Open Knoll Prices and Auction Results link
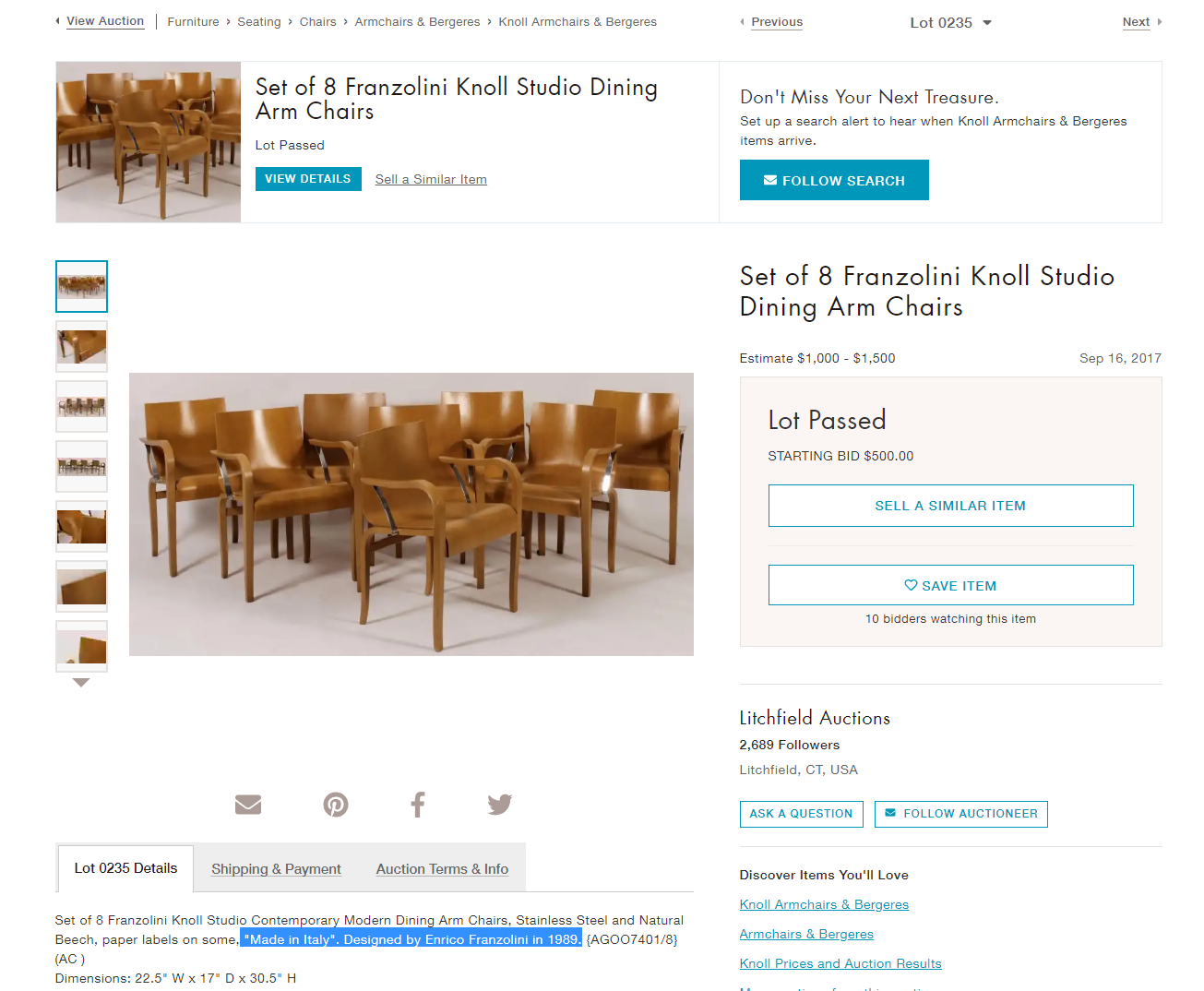Image resolution: width=1204 pixels, height=991 pixels. [x=840, y=963]
